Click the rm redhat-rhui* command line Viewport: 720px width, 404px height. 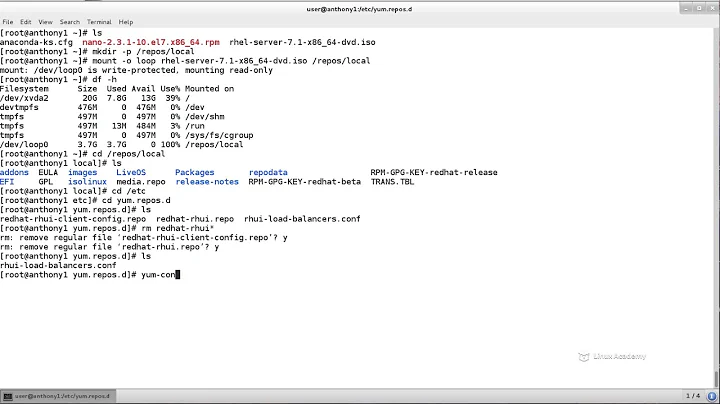click(x=107, y=228)
